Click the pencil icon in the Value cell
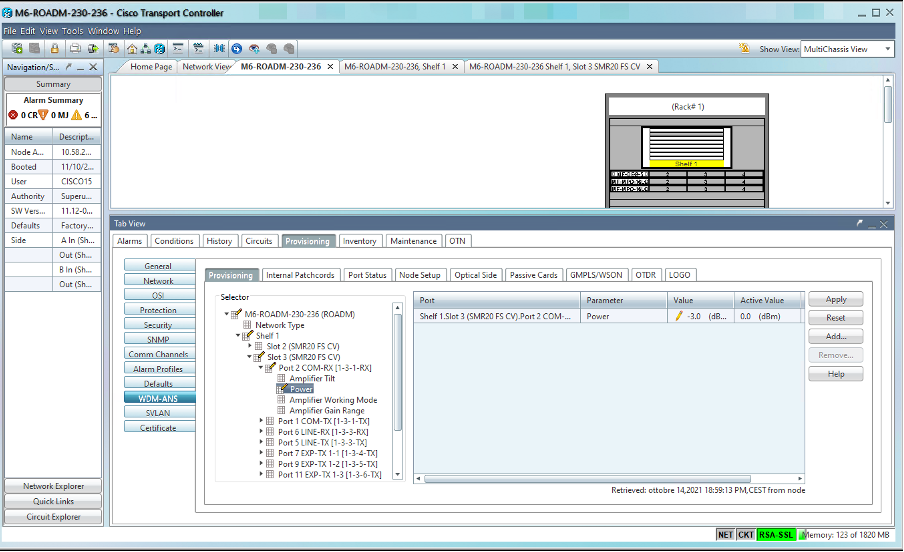Viewport: 904px width, 552px height. [x=679, y=316]
